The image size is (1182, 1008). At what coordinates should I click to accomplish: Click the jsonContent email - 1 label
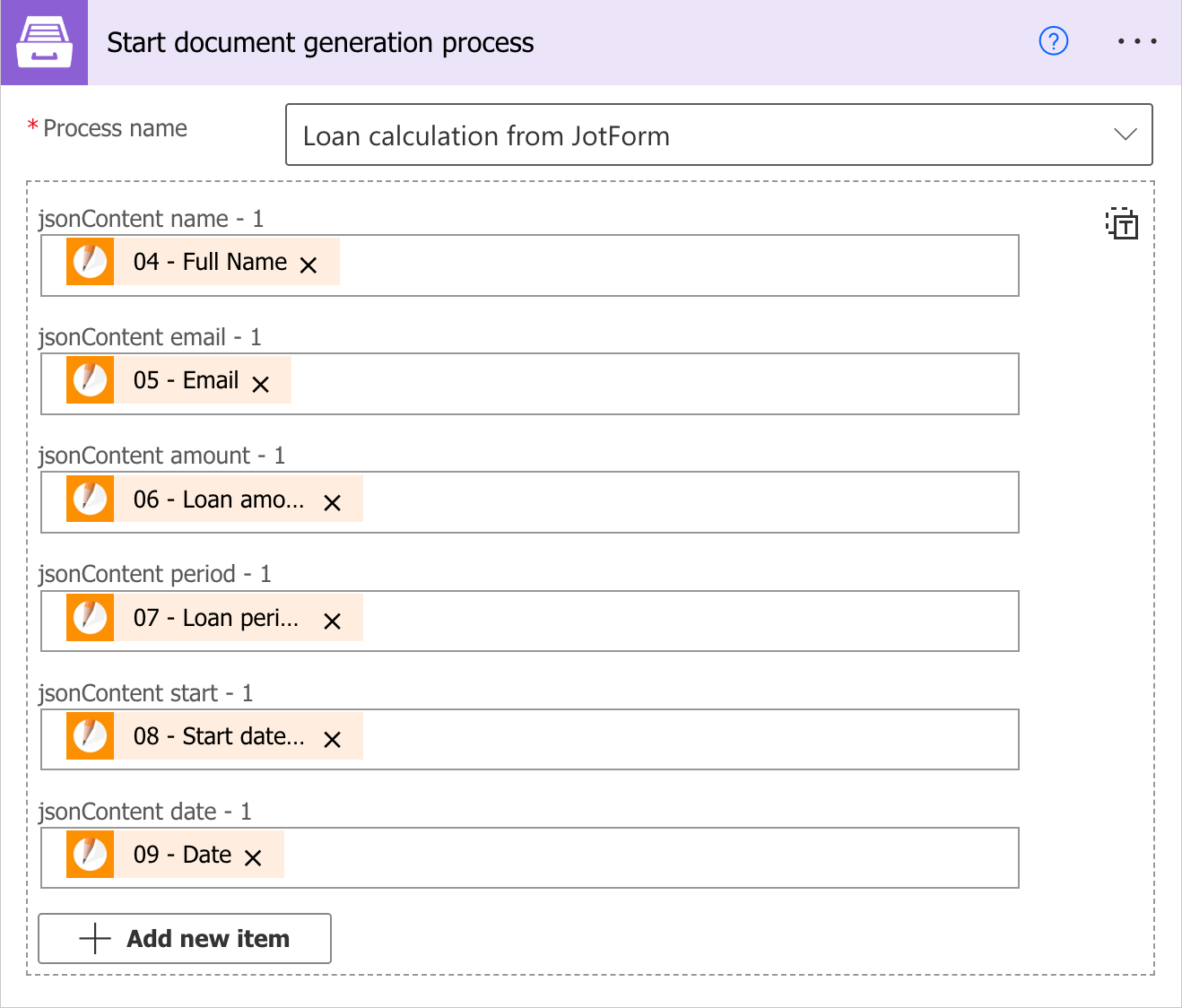tap(150, 337)
